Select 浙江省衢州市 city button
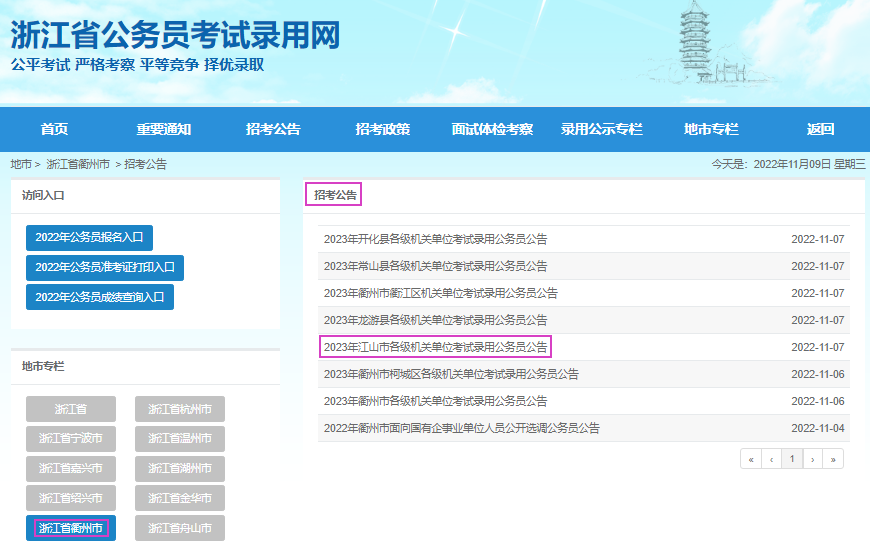Screen dimensions: 870x542 [x=71, y=528]
